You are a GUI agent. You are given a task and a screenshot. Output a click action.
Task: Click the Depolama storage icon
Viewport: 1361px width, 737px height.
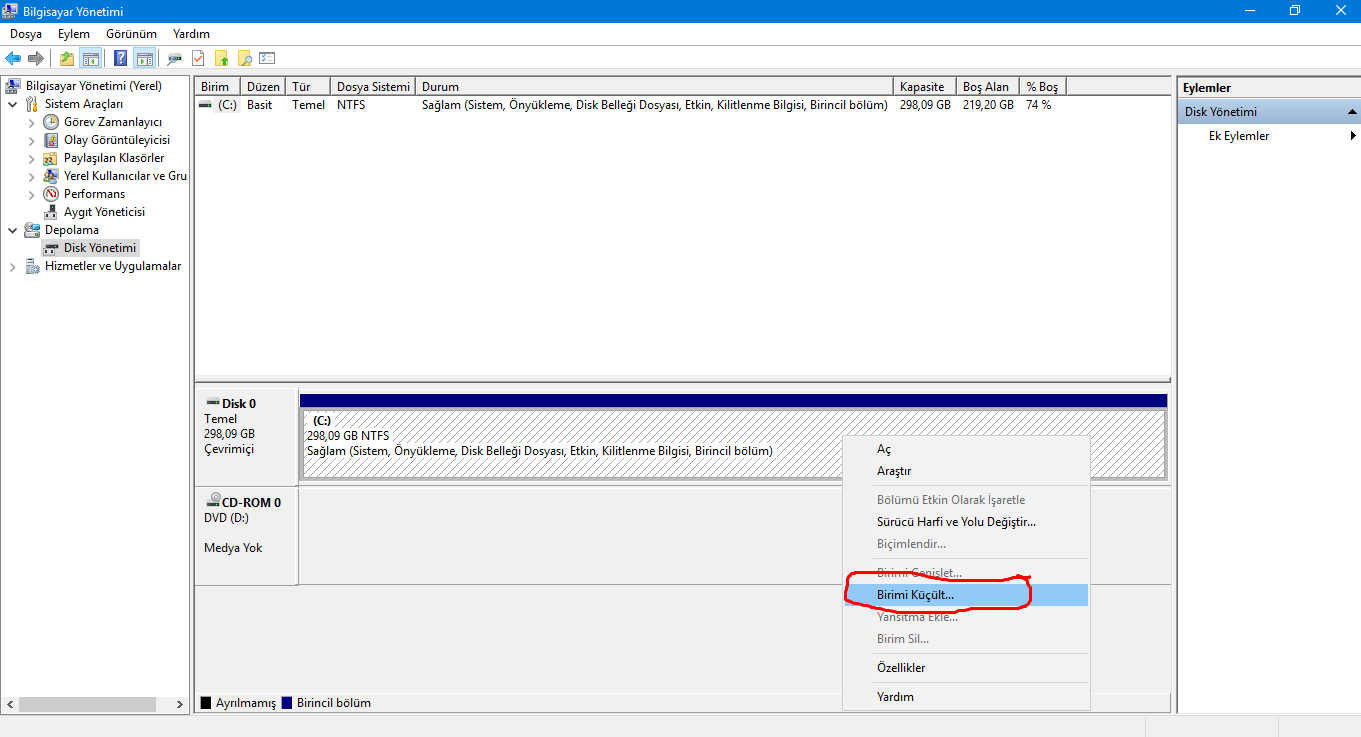[x=32, y=230]
